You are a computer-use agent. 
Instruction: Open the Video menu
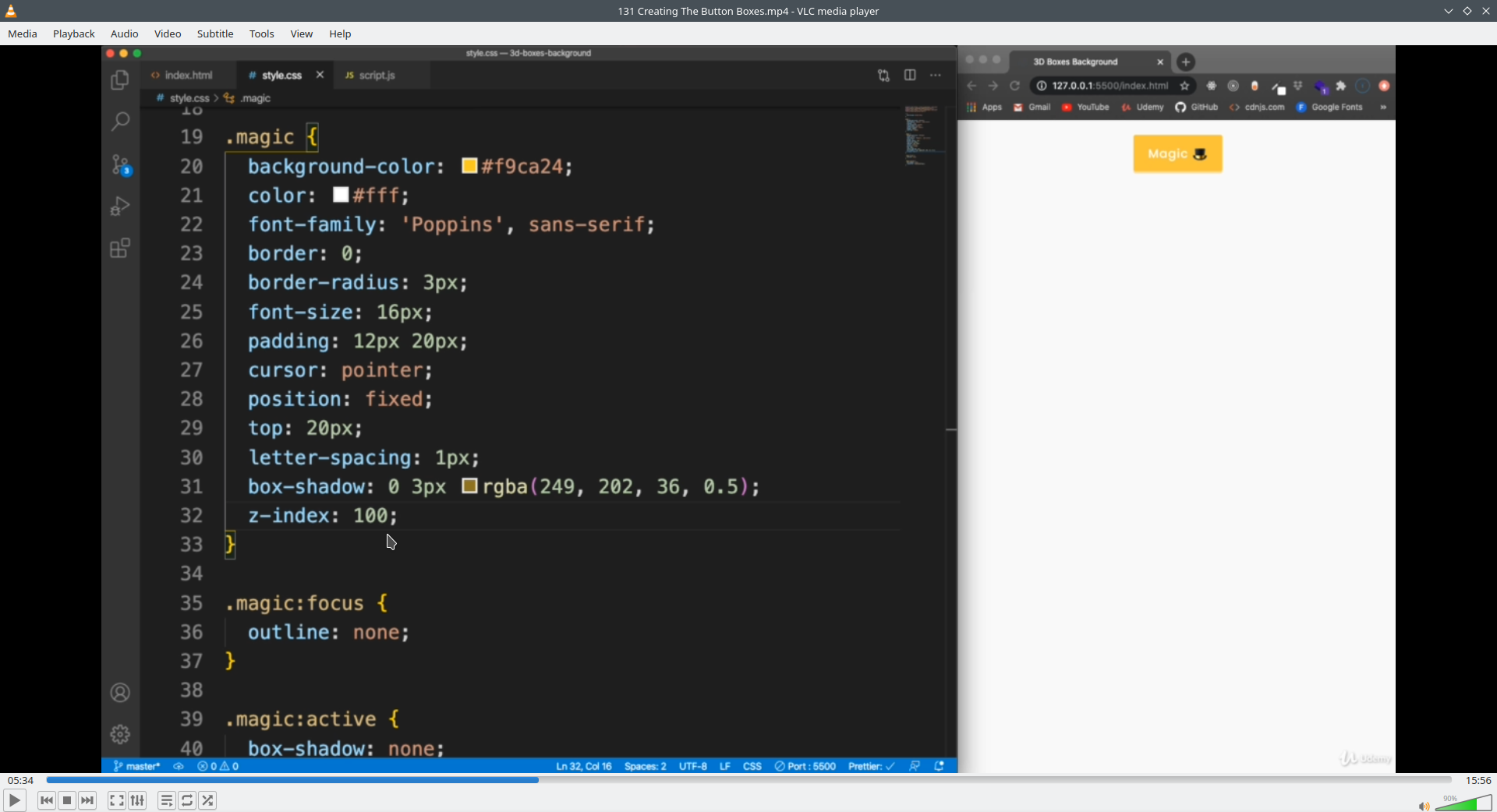168,34
